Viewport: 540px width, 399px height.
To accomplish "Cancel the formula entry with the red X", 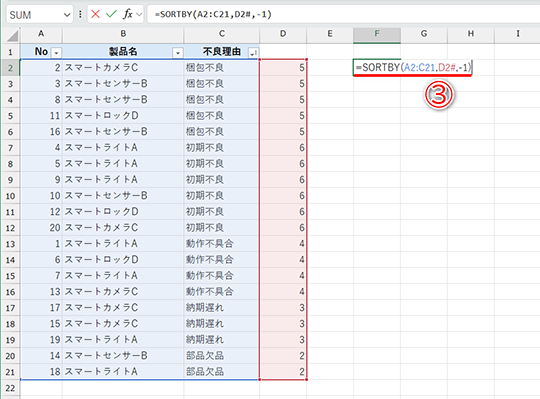I will click(x=95, y=14).
